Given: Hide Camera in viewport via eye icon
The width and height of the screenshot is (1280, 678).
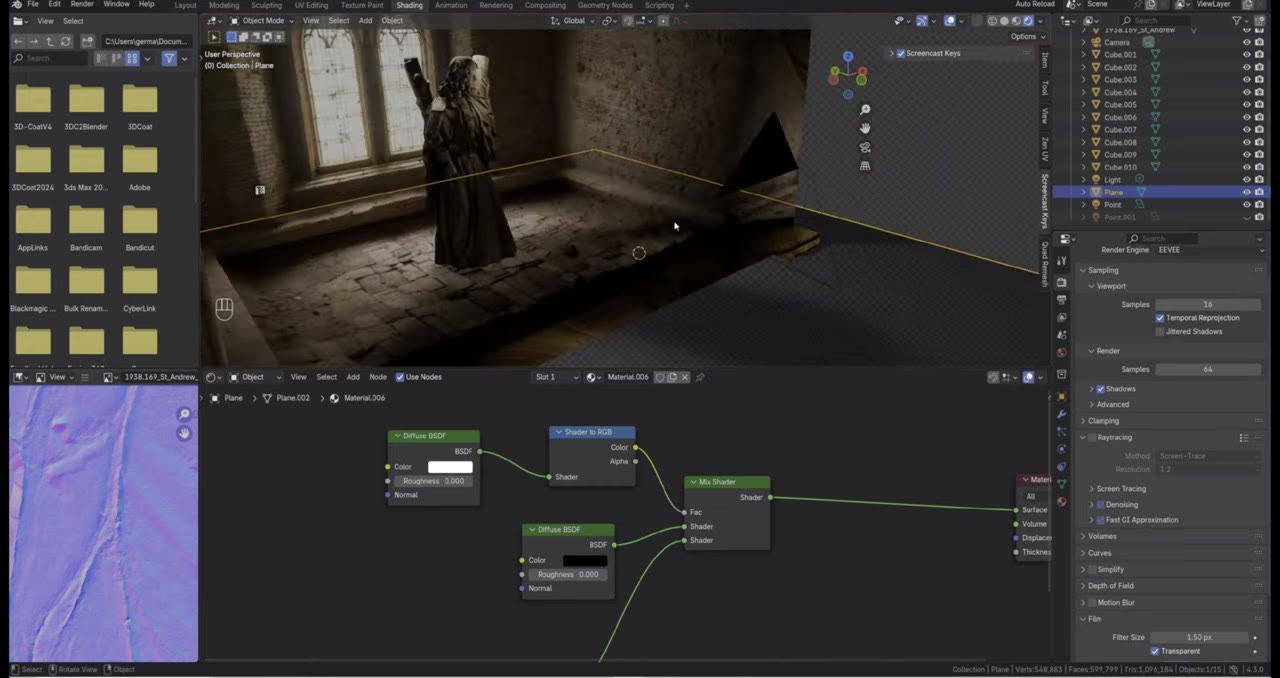Looking at the screenshot, I should 1246,42.
